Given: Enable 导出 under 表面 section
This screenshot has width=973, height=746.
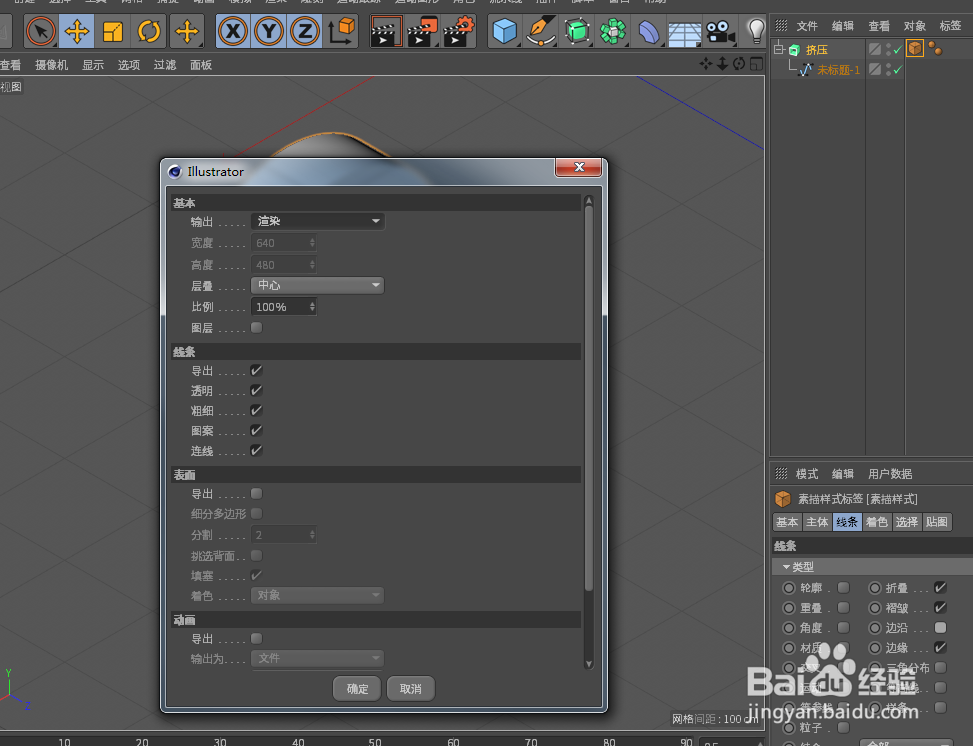Looking at the screenshot, I should pos(256,493).
